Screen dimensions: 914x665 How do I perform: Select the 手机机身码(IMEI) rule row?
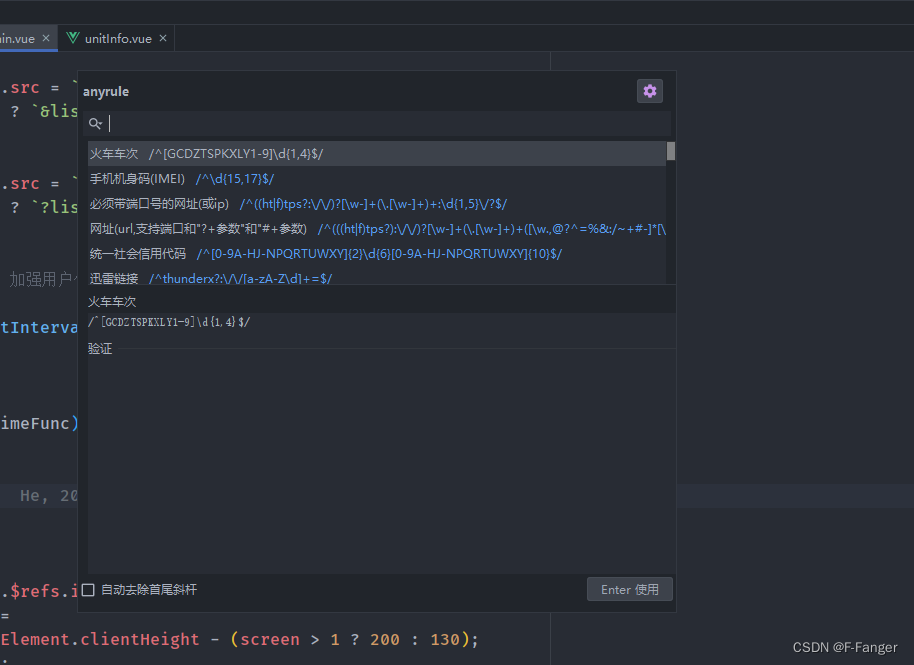(377, 179)
